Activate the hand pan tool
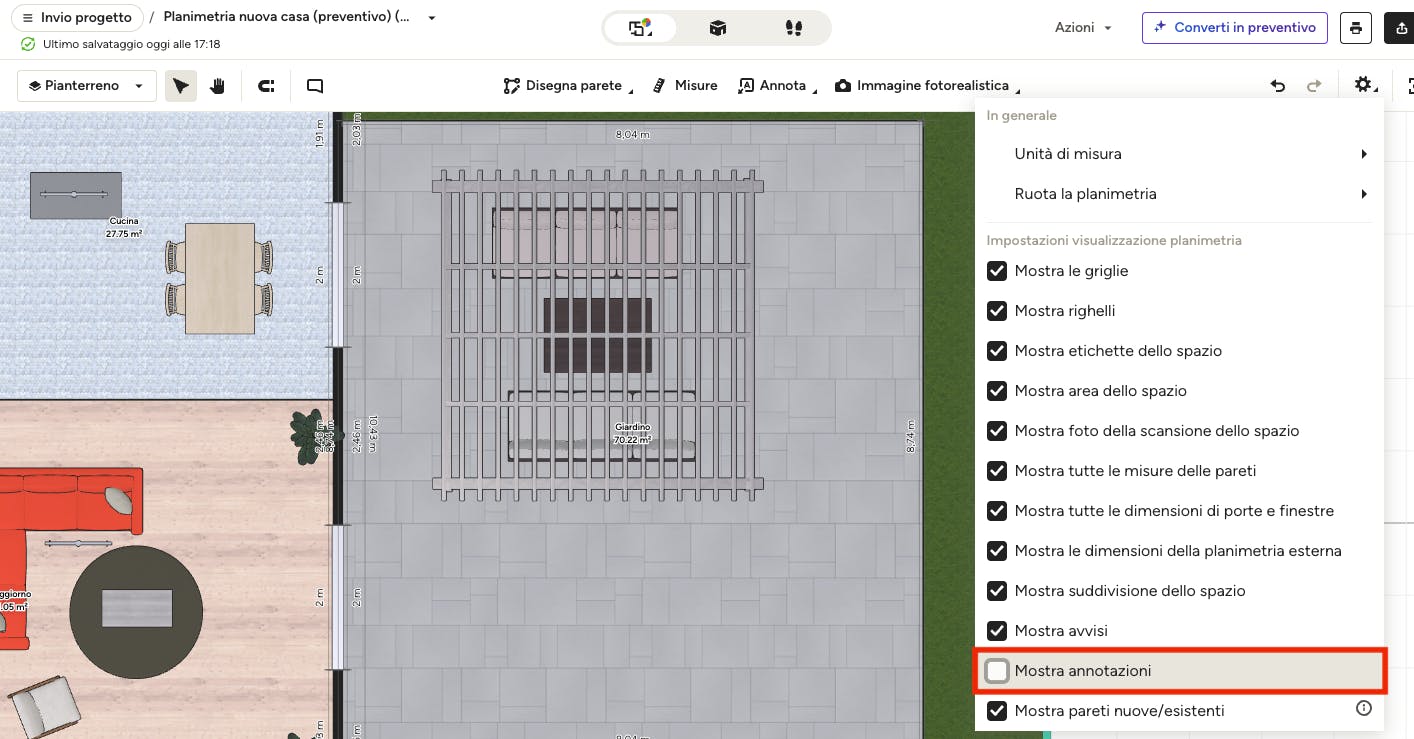 coord(217,86)
